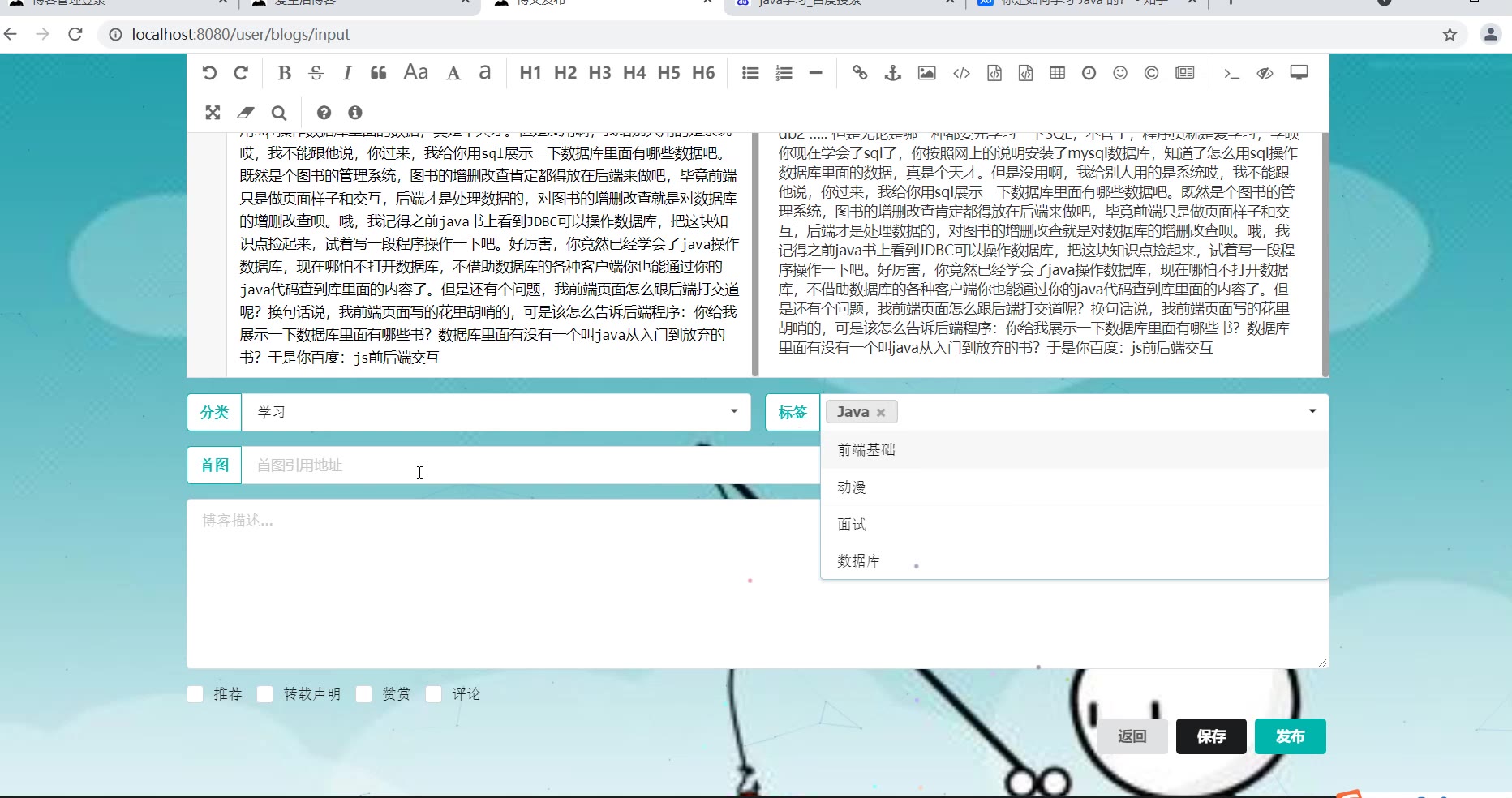Capitalize first letters with Aa tool
This screenshot has width=1512, height=798.
click(416, 72)
